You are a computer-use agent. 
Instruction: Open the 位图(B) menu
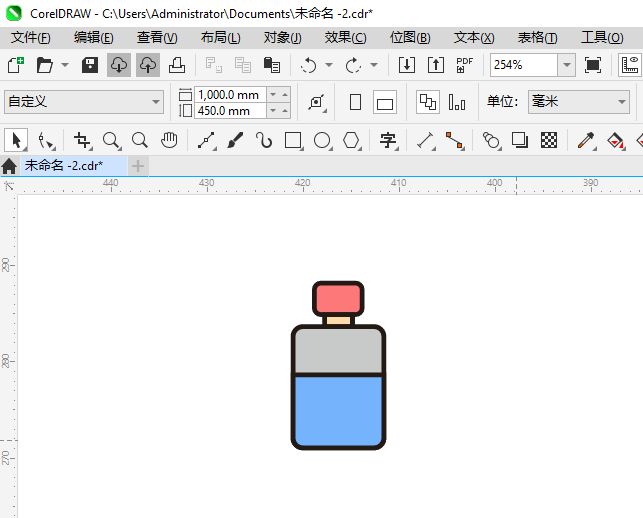pos(409,37)
